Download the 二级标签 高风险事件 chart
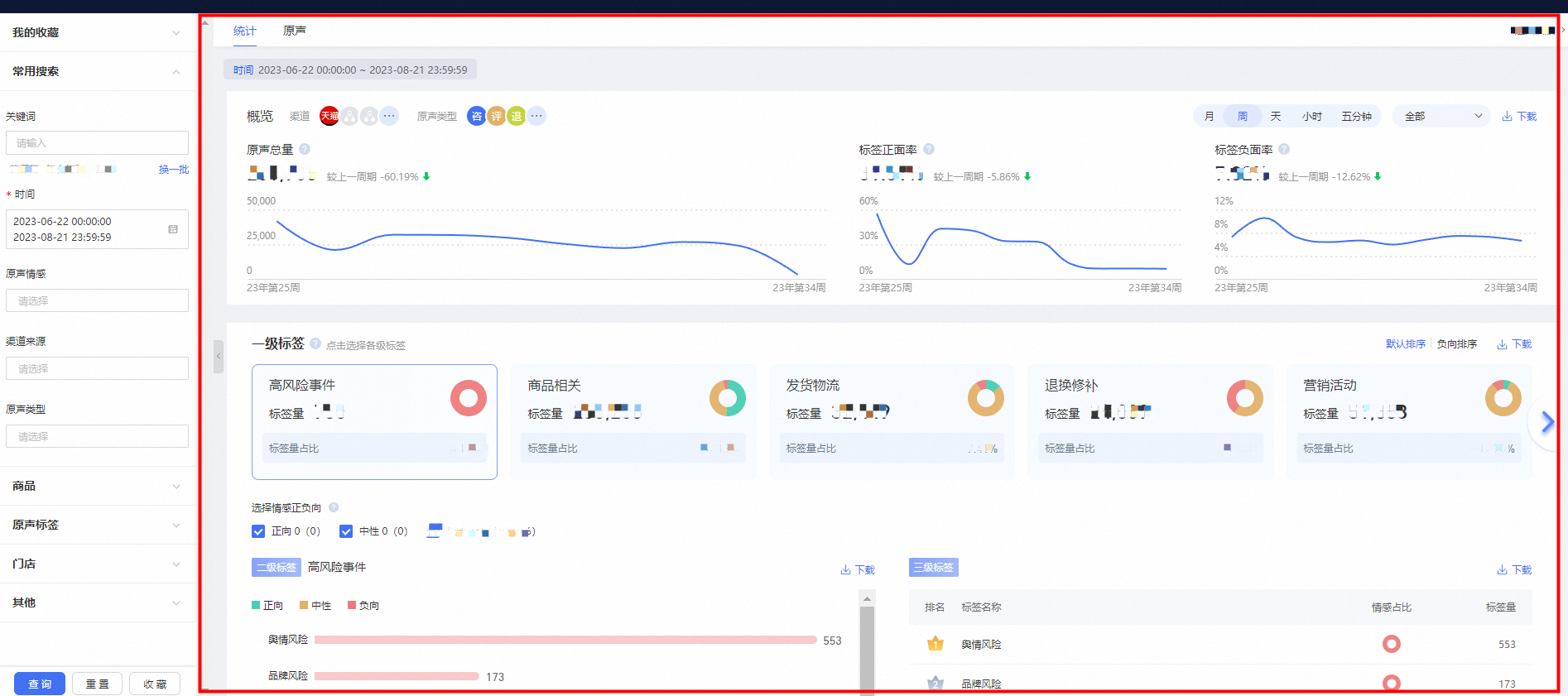The image size is (1568, 696). (x=858, y=570)
